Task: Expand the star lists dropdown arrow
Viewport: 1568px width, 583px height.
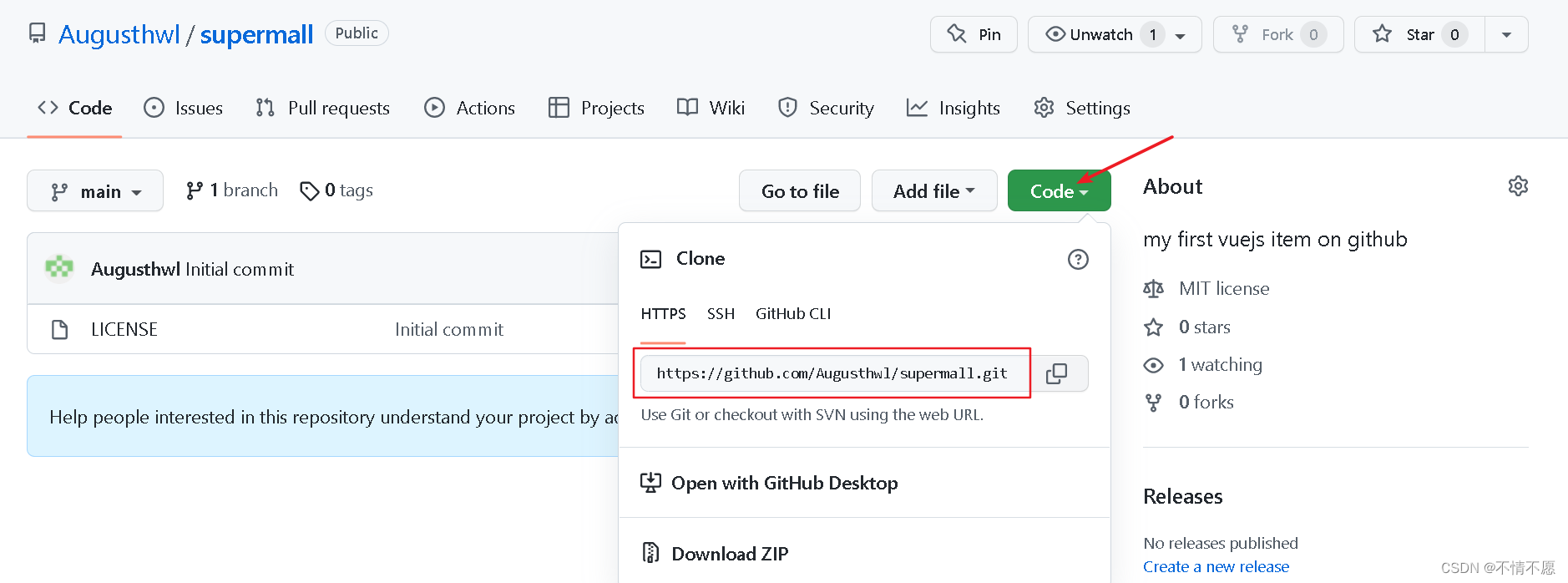Action: [1506, 34]
